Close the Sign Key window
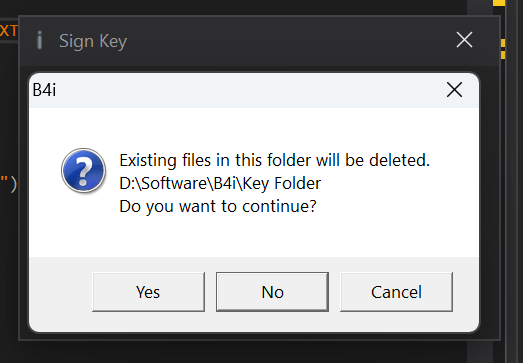This screenshot has height=363, width=523. point(464,40)
